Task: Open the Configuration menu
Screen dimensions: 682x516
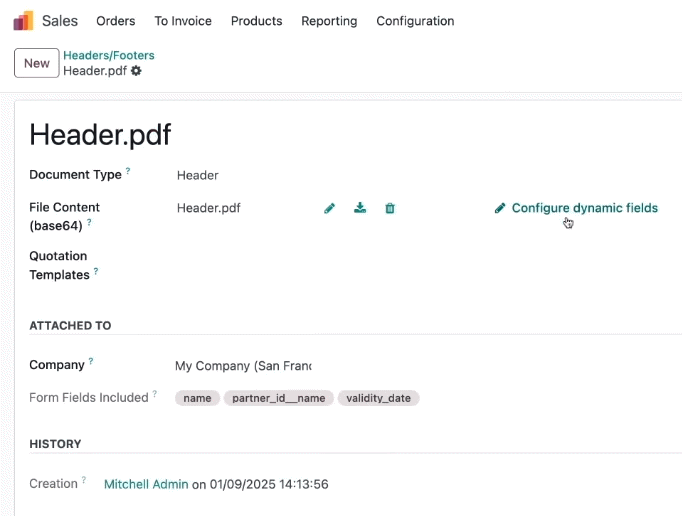Action: click(415, 21)
